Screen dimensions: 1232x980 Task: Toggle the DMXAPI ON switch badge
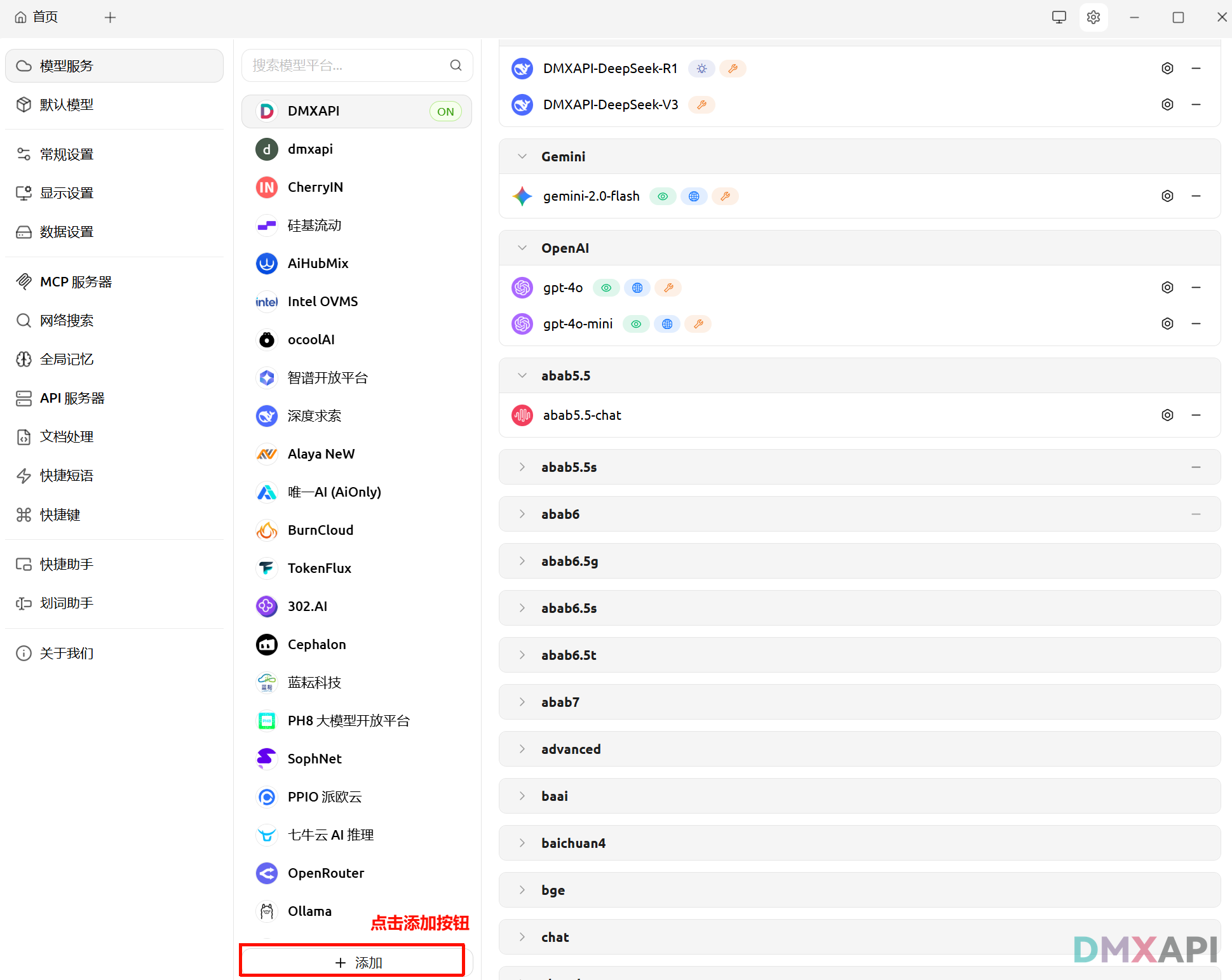point(445,112)
